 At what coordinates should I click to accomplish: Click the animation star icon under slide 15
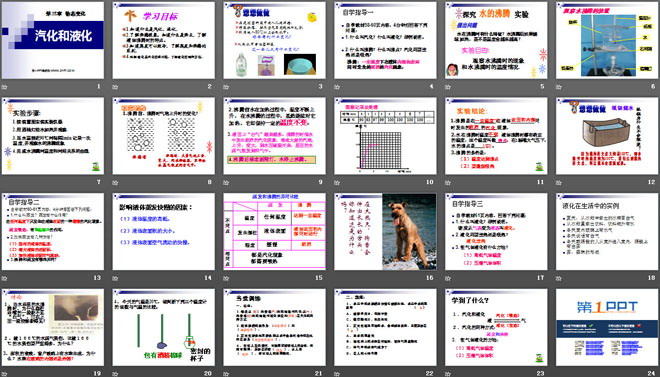pyautogui.click(x=226, y=278)
